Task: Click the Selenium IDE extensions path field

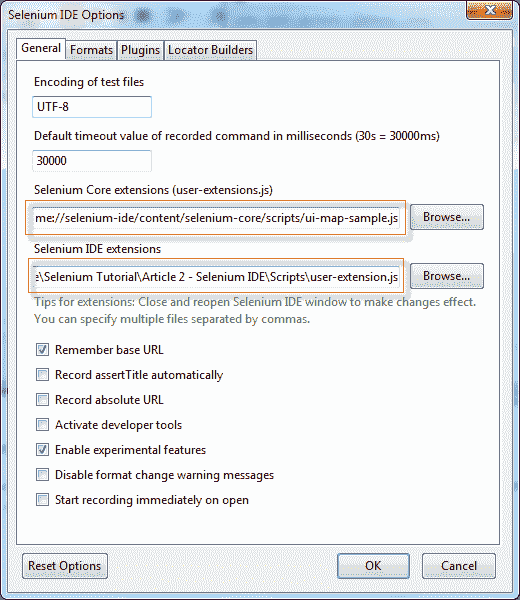Action: click(216, 277)
